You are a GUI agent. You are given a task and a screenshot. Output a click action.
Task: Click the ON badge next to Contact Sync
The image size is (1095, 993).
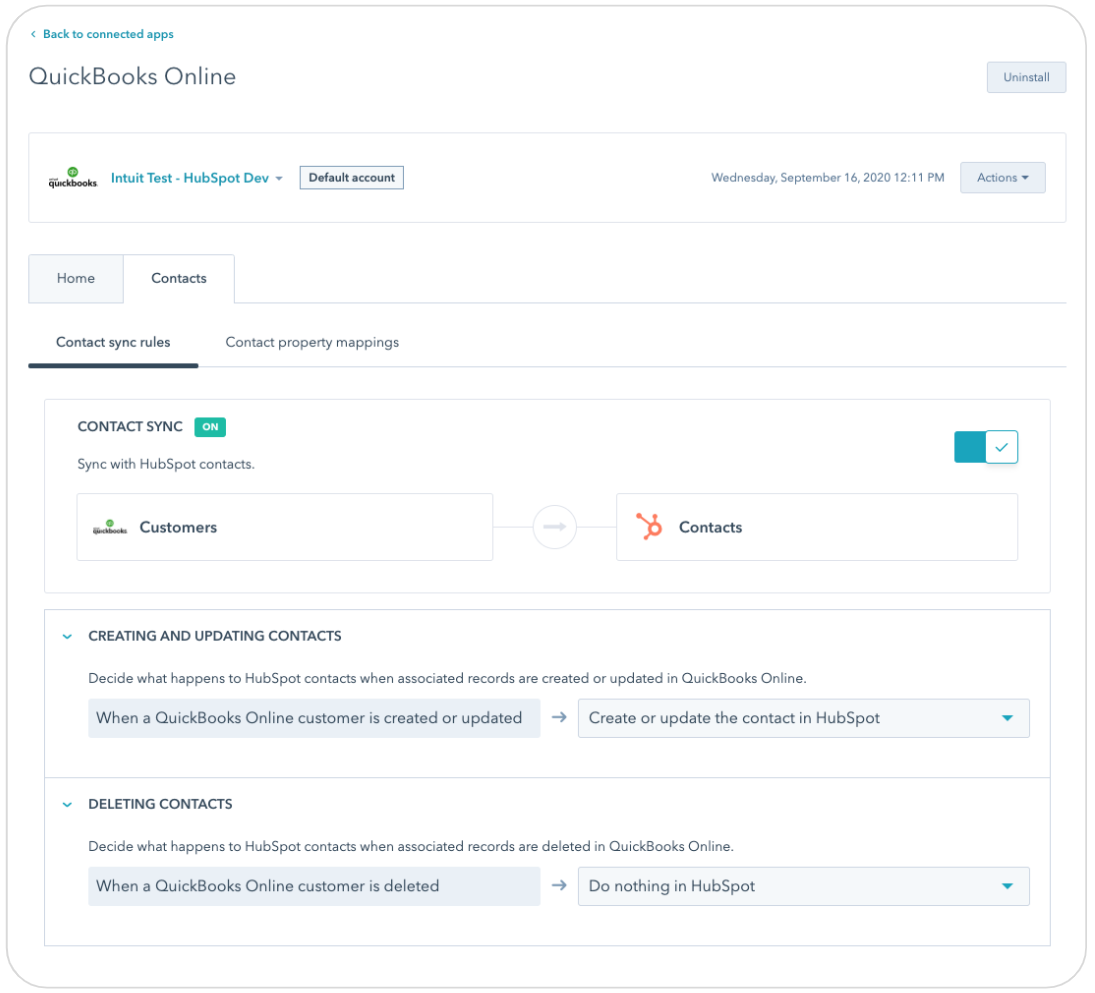(210, 426)
